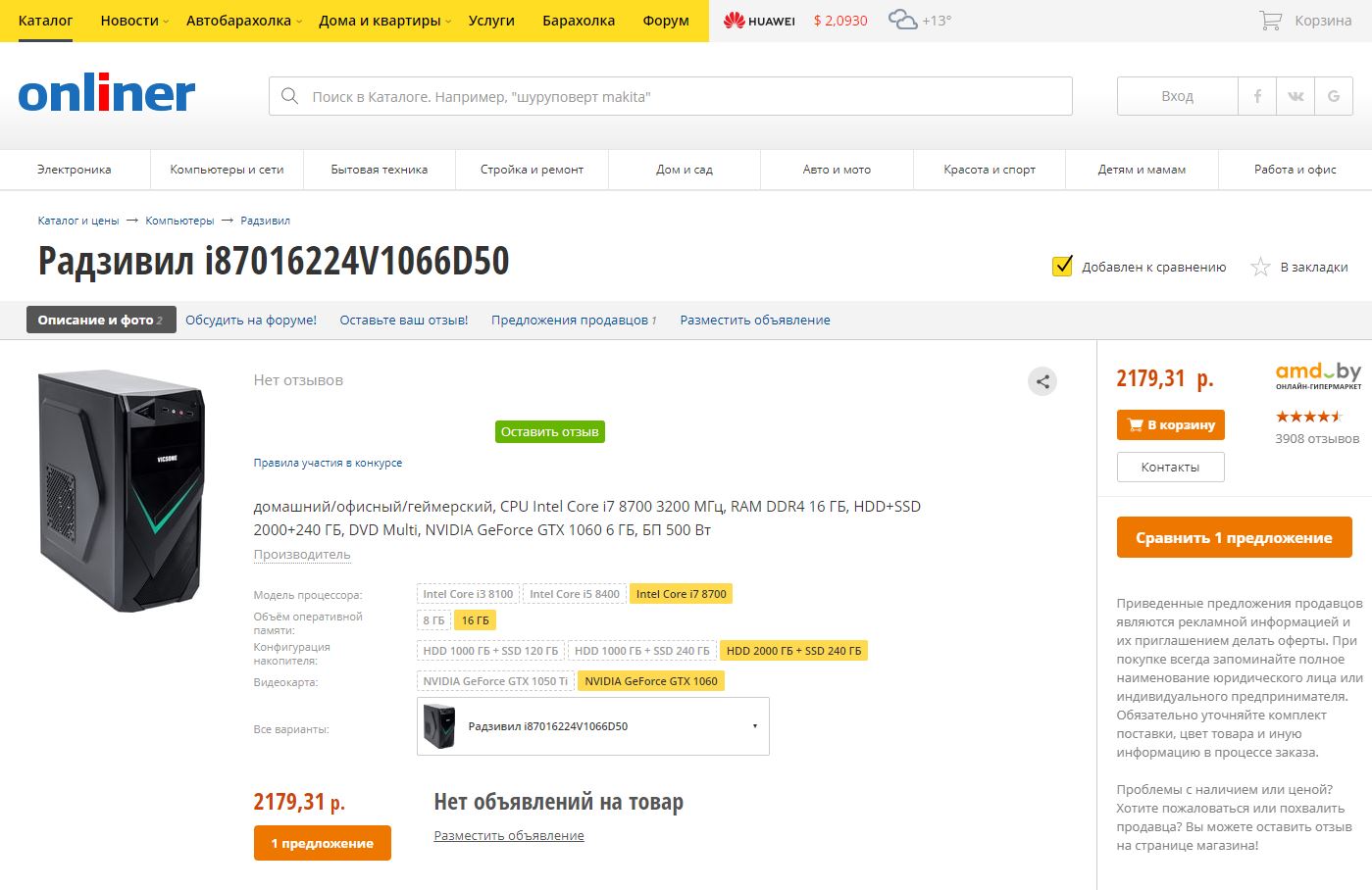The width and height of the screenshot is (1372, 890).
Task: Click the search magnifier icon
Action: 289,96
